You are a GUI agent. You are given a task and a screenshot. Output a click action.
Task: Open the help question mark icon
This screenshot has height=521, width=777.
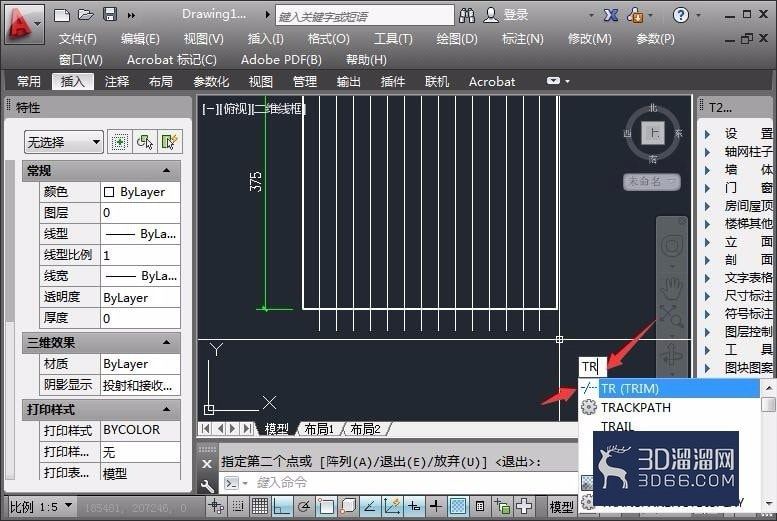click(x=680, y=15)
